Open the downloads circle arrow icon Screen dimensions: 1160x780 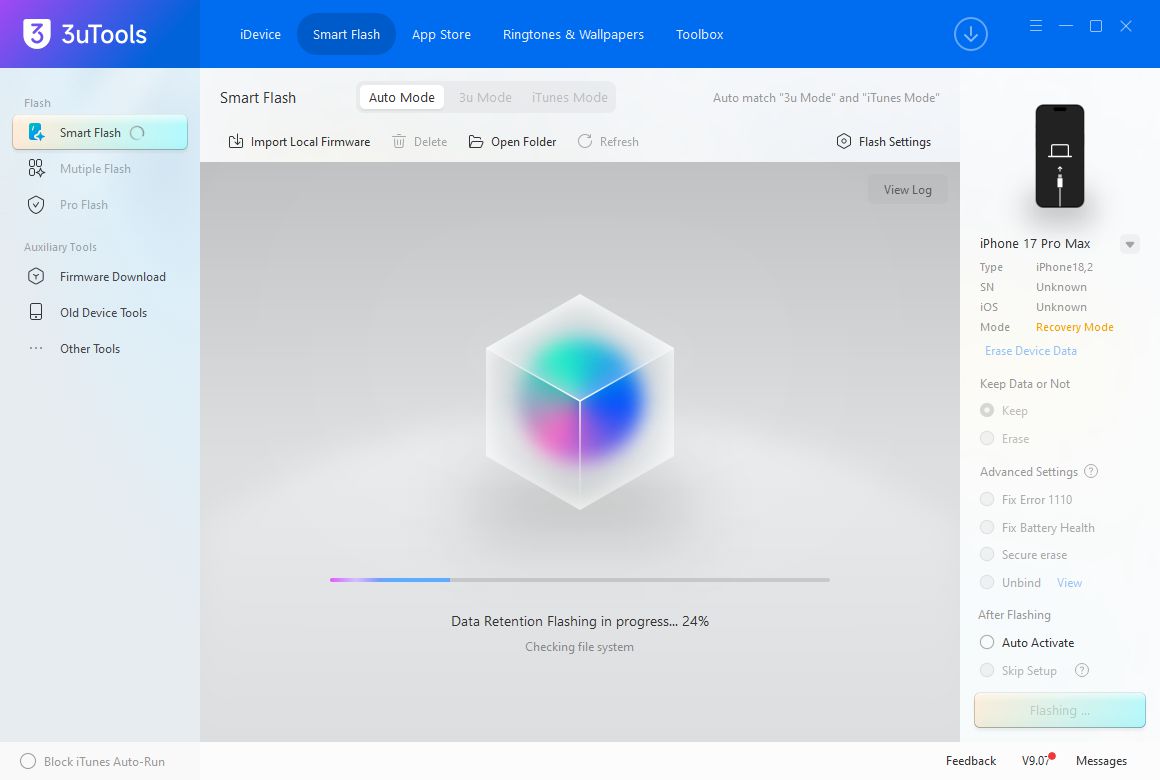[971, 34]
